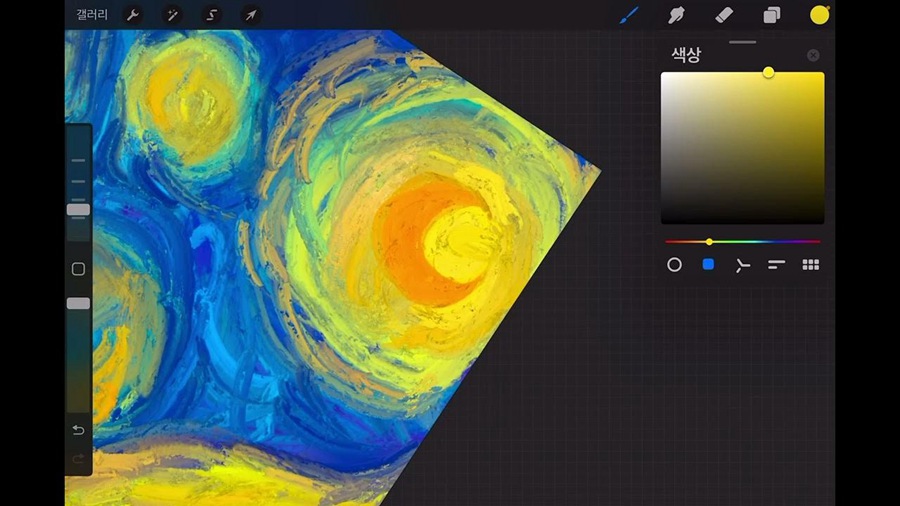The height and width of the screenshot is (506, 900).
Task: Tap the yellow active color circle
Action: (820, 15)
